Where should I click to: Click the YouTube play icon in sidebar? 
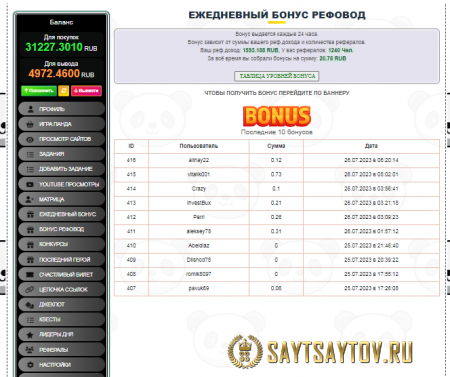click(x=30, y=184)
